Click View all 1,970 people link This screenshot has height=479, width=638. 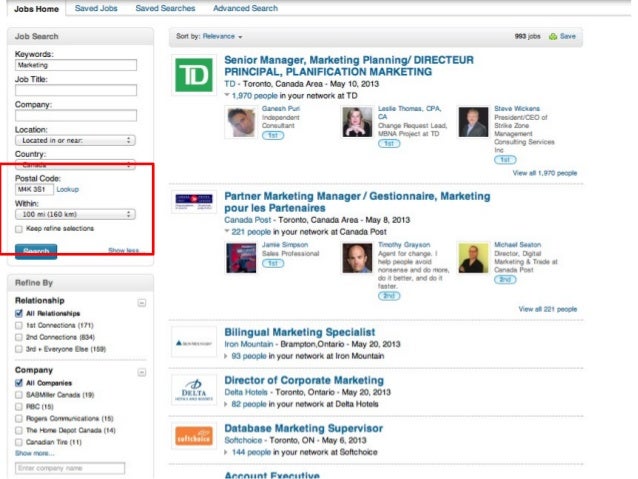point(545,173)
